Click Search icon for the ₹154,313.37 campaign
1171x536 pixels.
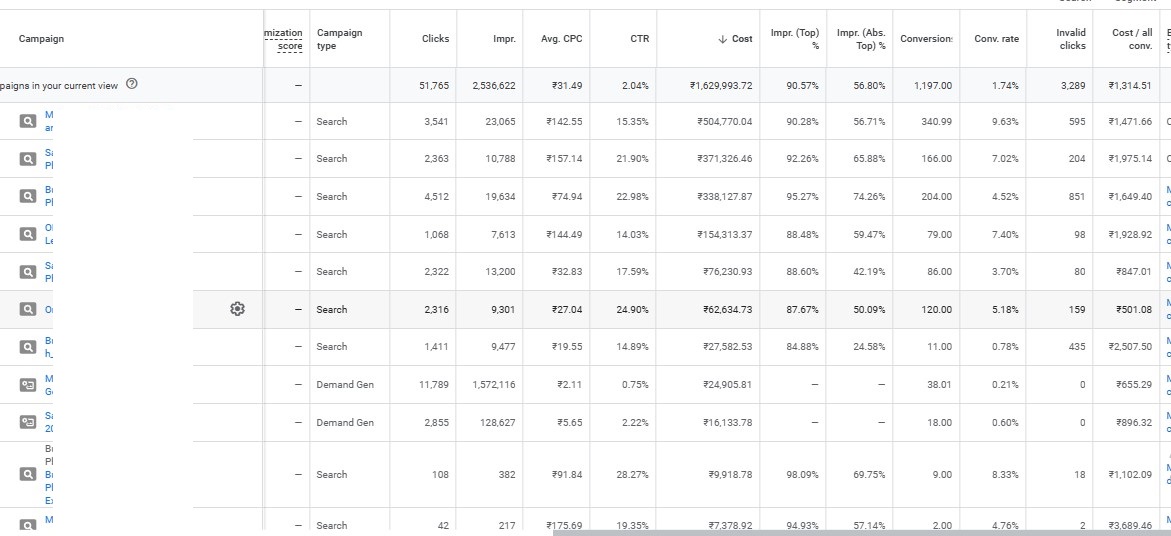click(28, 234)
